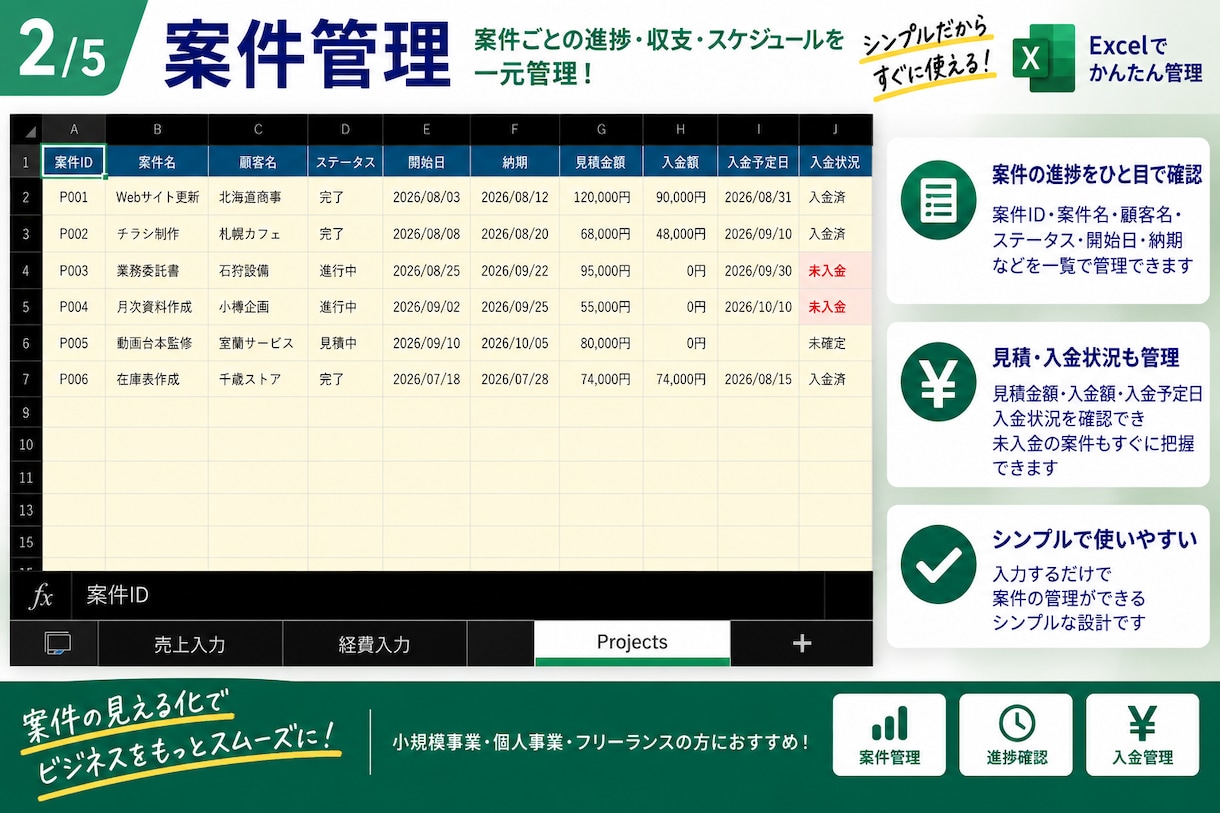The width and height of the screenshot is (1220, 813).
Task: Click the clock icon on 進捗確認 card
Action: click(1016, 723)
